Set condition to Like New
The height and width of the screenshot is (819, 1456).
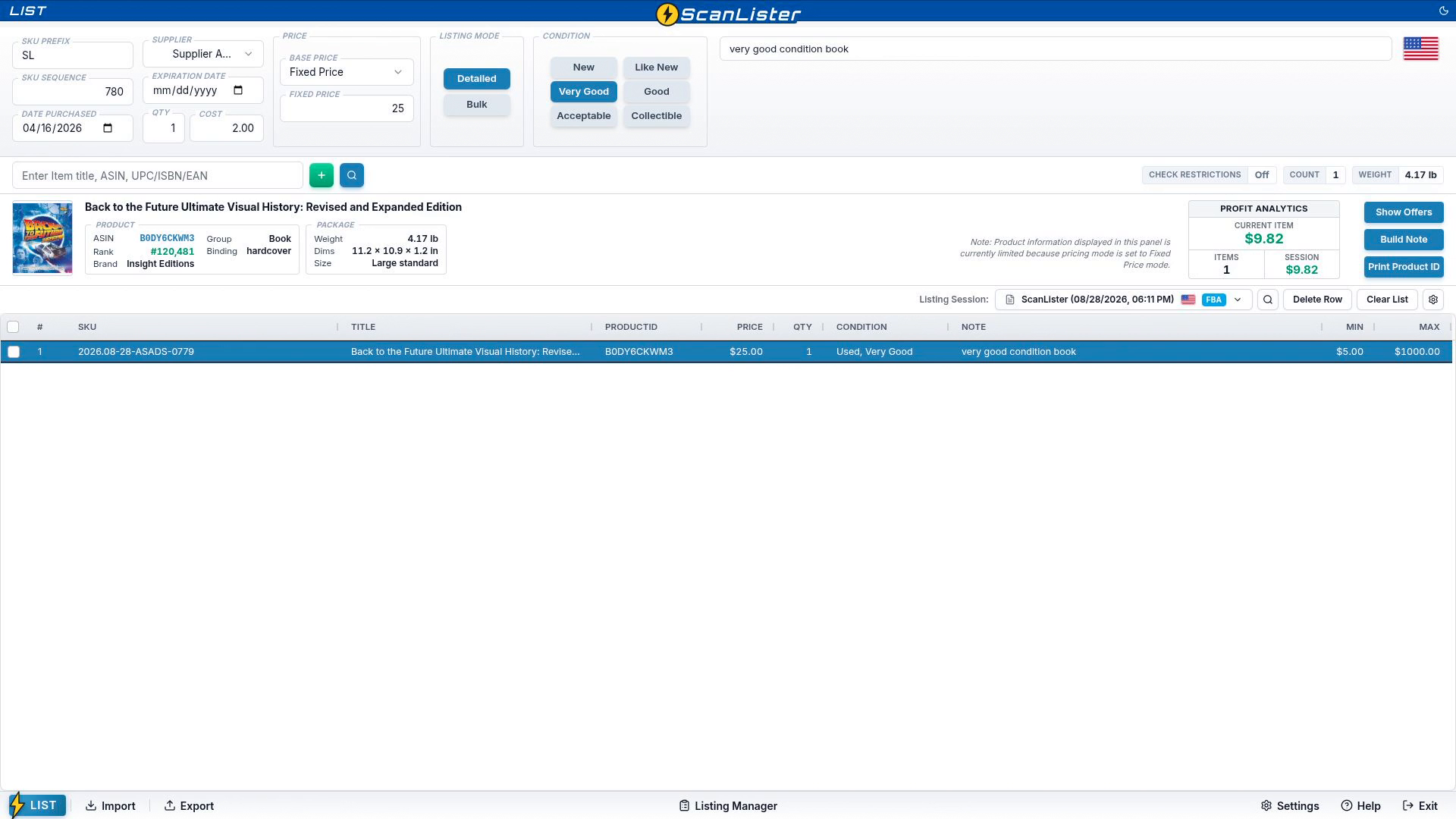657,67
